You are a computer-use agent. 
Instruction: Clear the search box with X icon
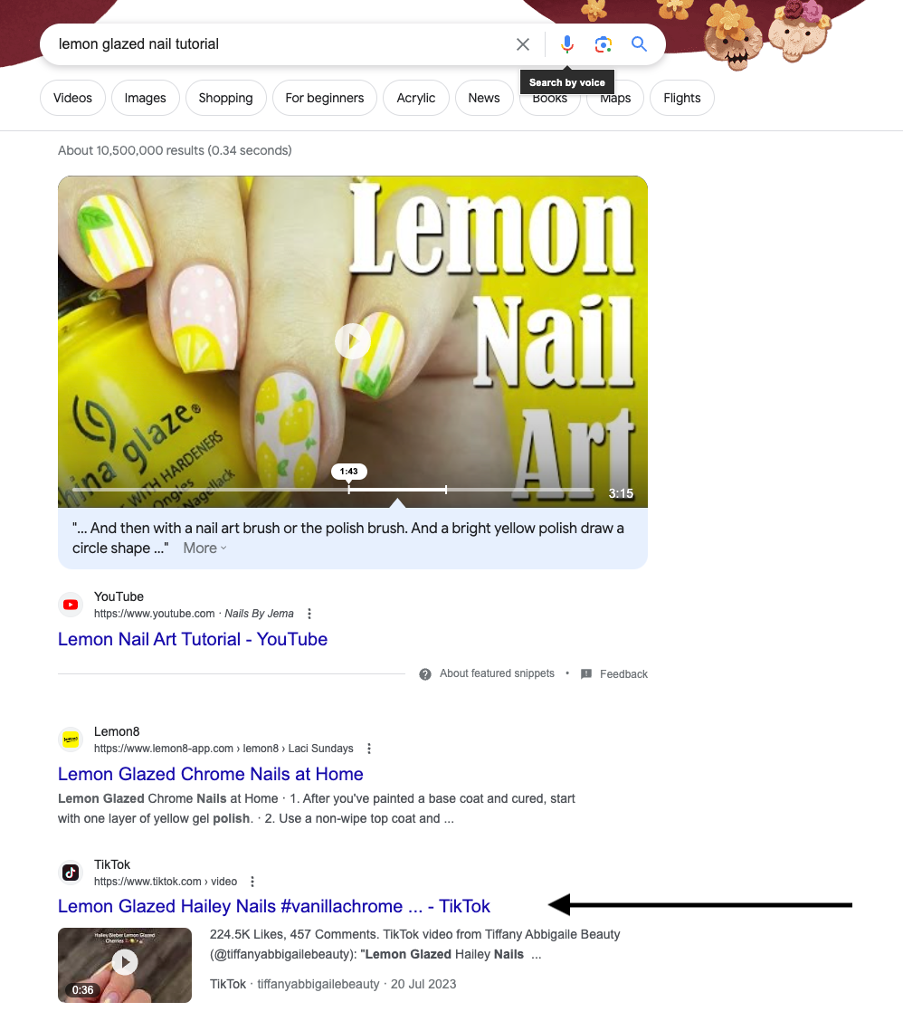click(523, 44)
